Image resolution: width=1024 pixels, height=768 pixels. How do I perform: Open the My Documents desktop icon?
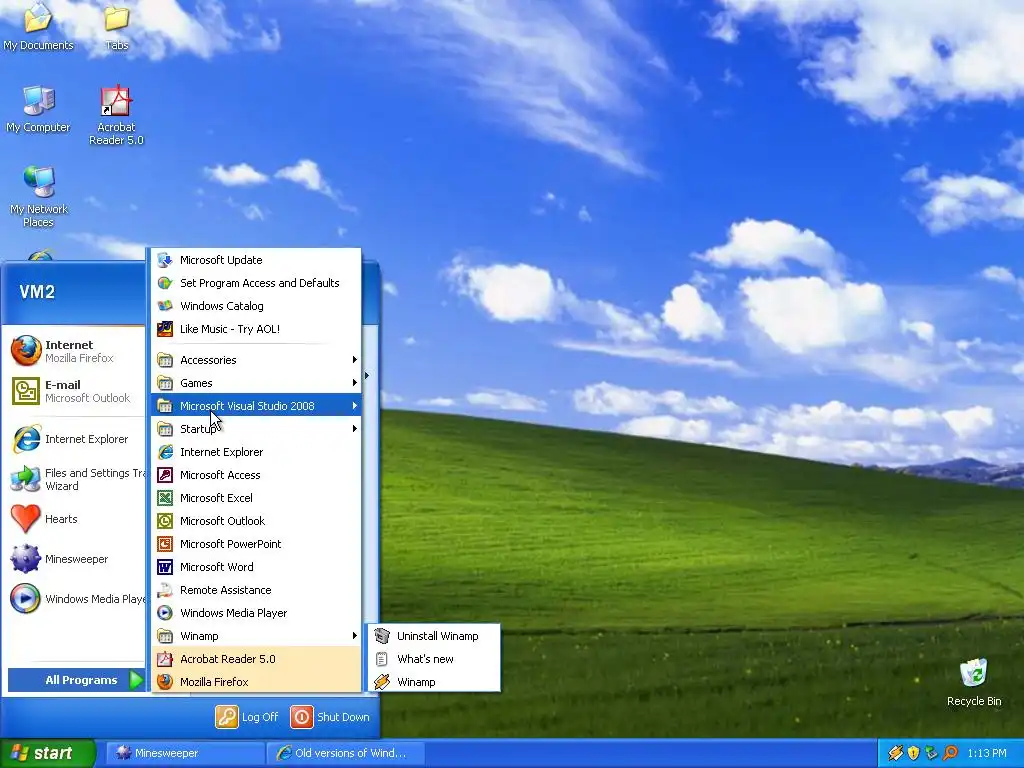(38, 26)
